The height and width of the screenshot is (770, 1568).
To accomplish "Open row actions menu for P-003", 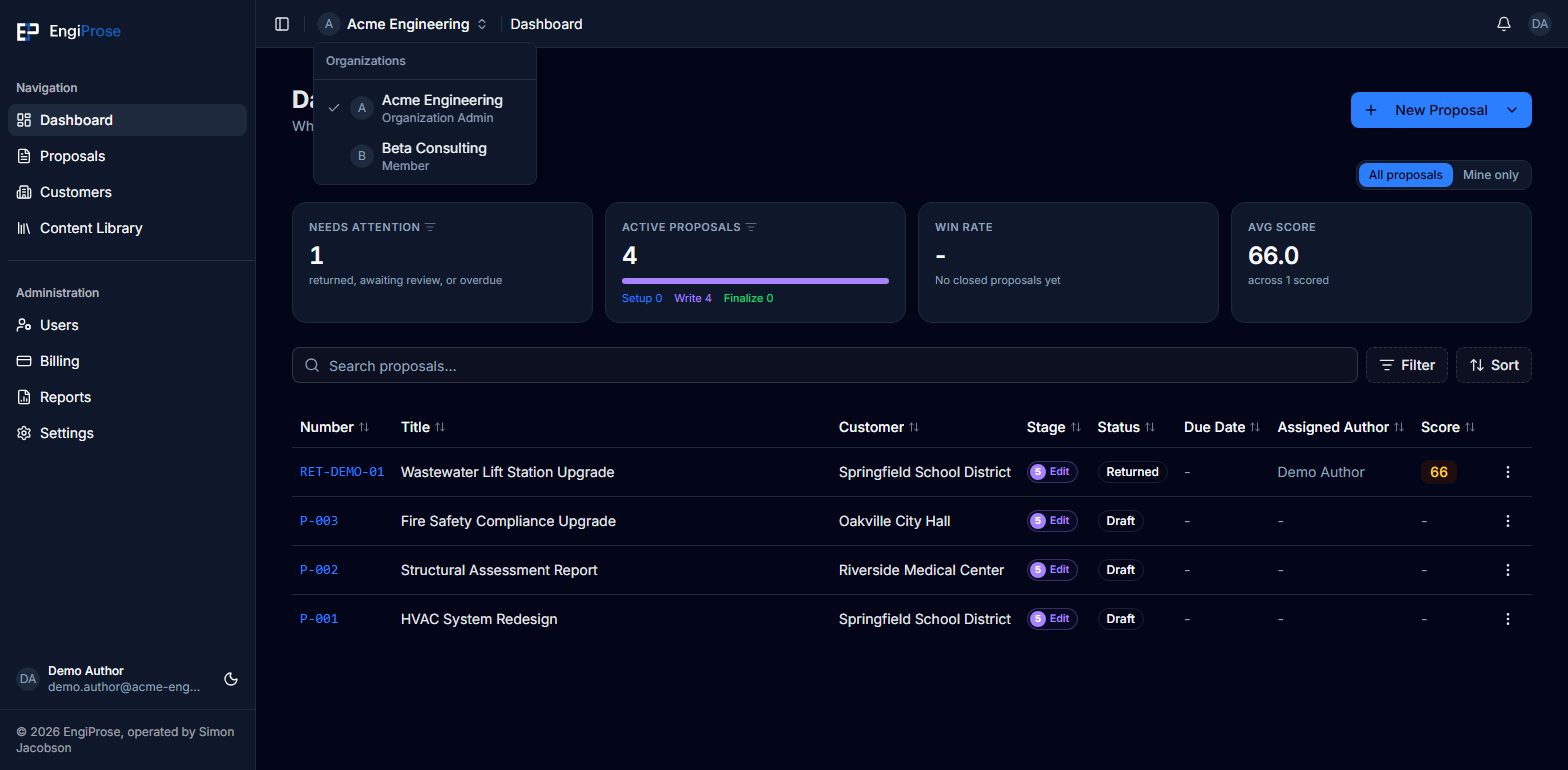I will coord(1508,521).
